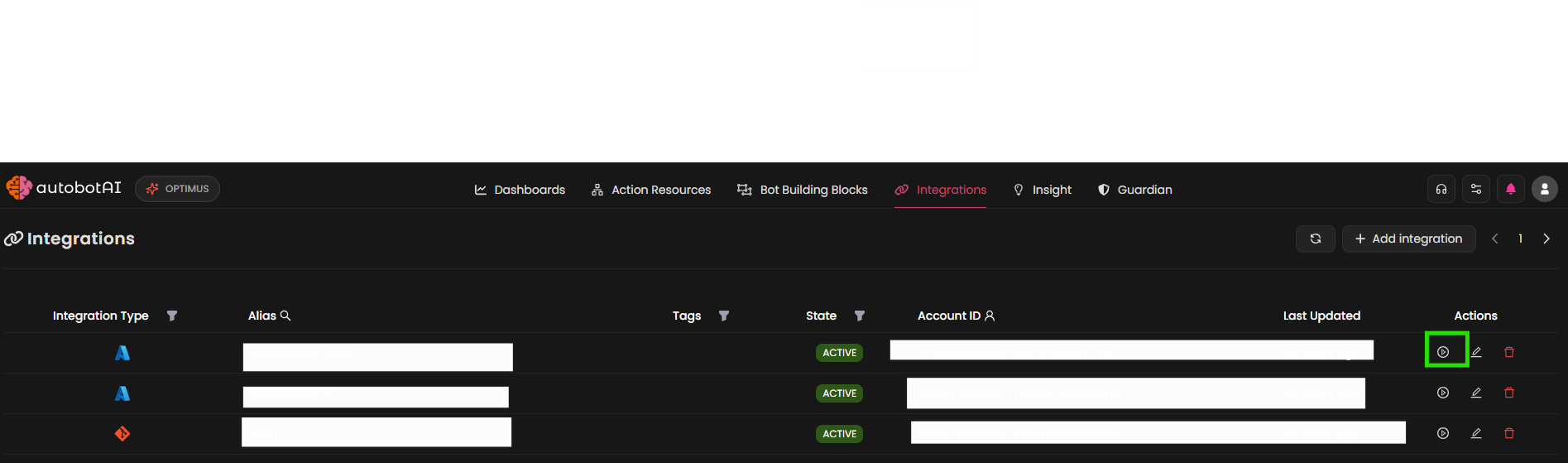The width and height of the screenshot is (1568, 463).
Task: Select the Integrations tab
Action: (940, 190)
